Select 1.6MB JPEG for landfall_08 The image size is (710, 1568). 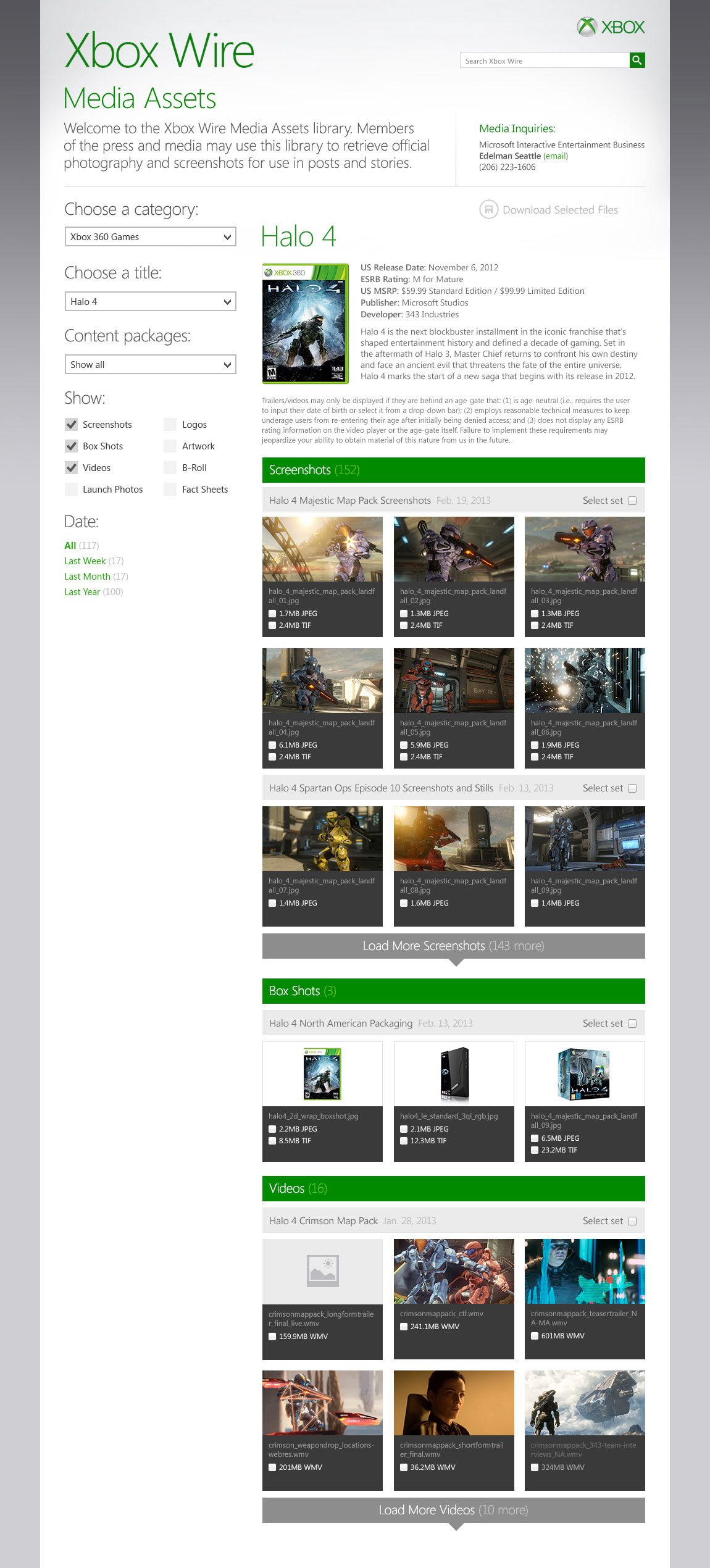pyautogui.click(x=404, y=903)
